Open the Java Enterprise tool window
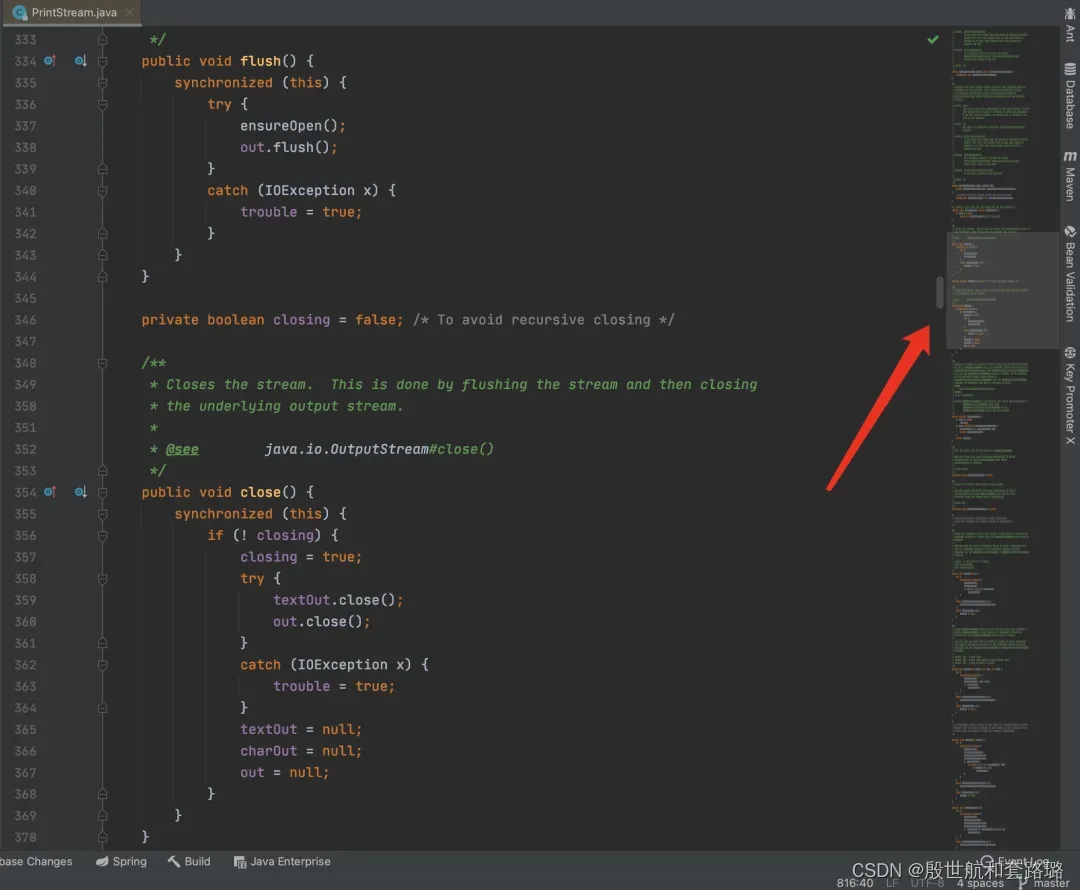 [282, 861]
